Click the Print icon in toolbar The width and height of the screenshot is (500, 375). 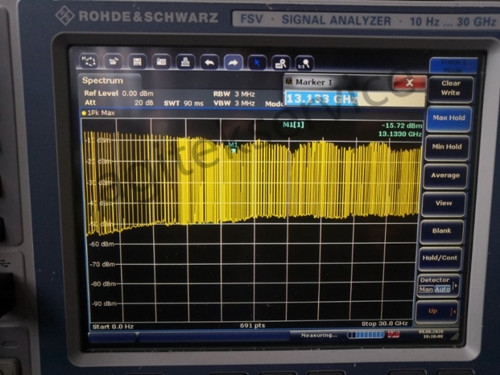tap(185, 62)
